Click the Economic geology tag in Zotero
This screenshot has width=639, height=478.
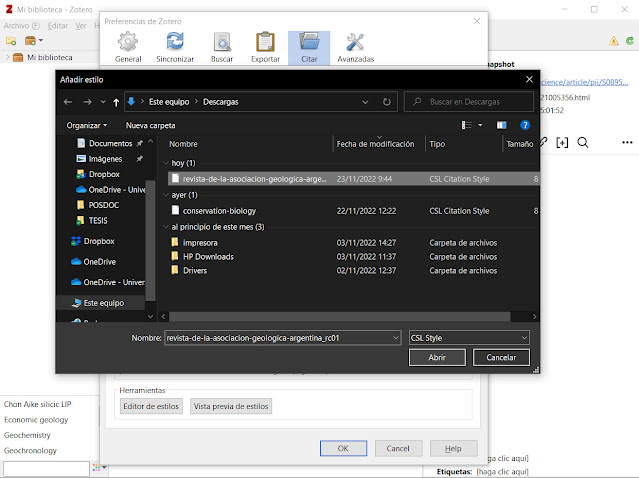[36, 420]
